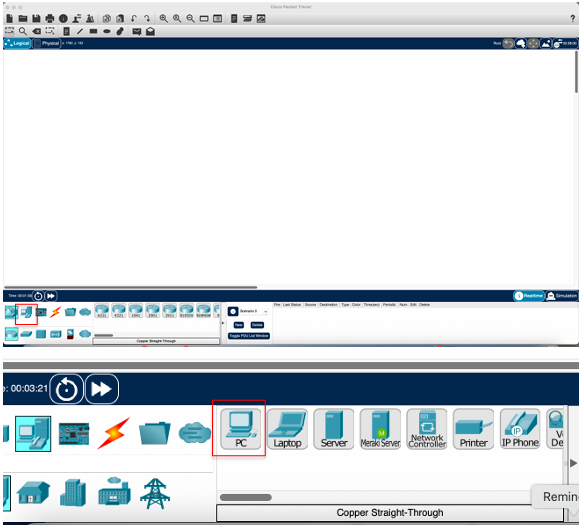Viewport: 584px width, 528px height.
Task: Select the Power Grid tower subcategory
Action: 155,494
